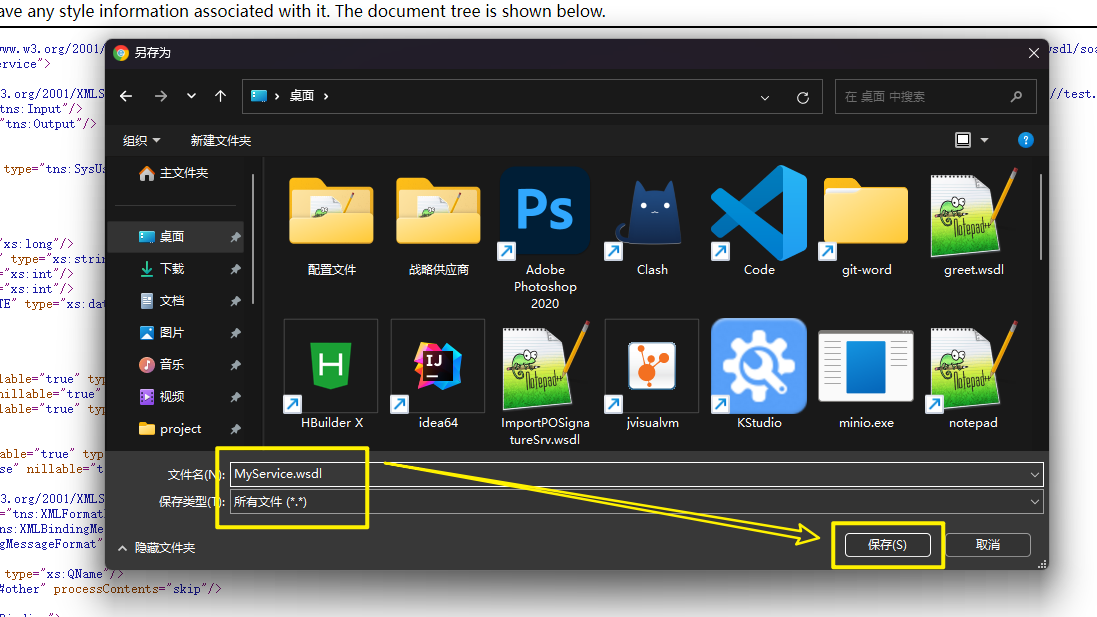The image size is (1097, 617).
Task: Click the jvisualvm icon
Action: (x=652, y=366)
